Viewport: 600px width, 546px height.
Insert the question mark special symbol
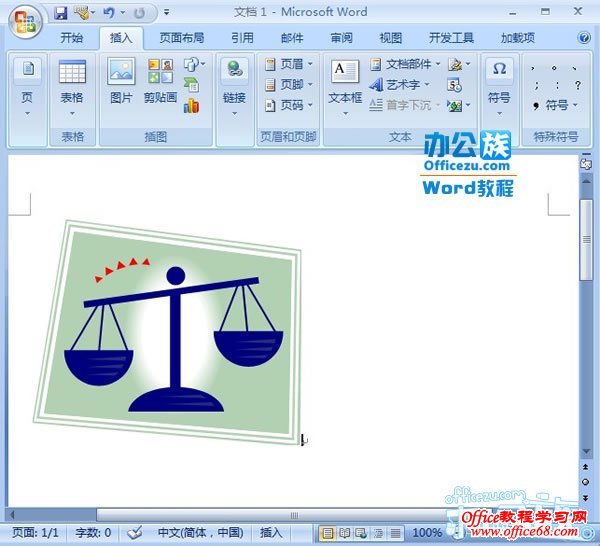pos(578,85)
